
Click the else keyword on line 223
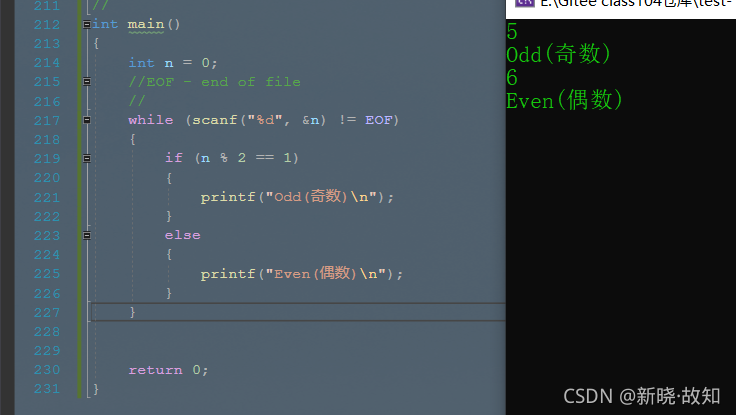183,235
